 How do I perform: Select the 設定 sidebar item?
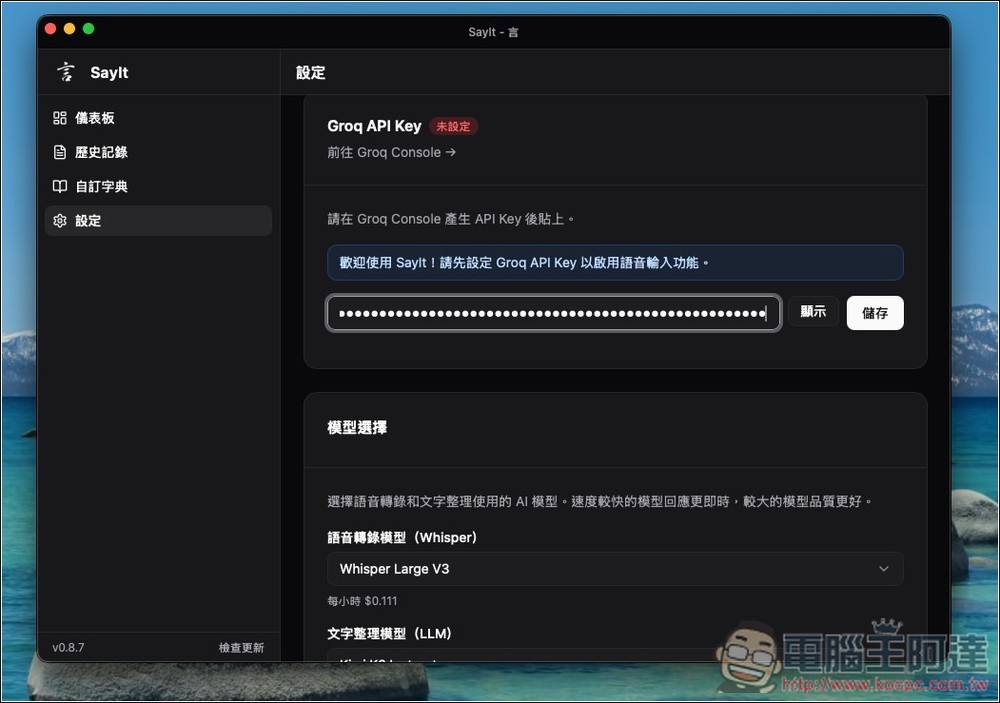coord(158,221)
